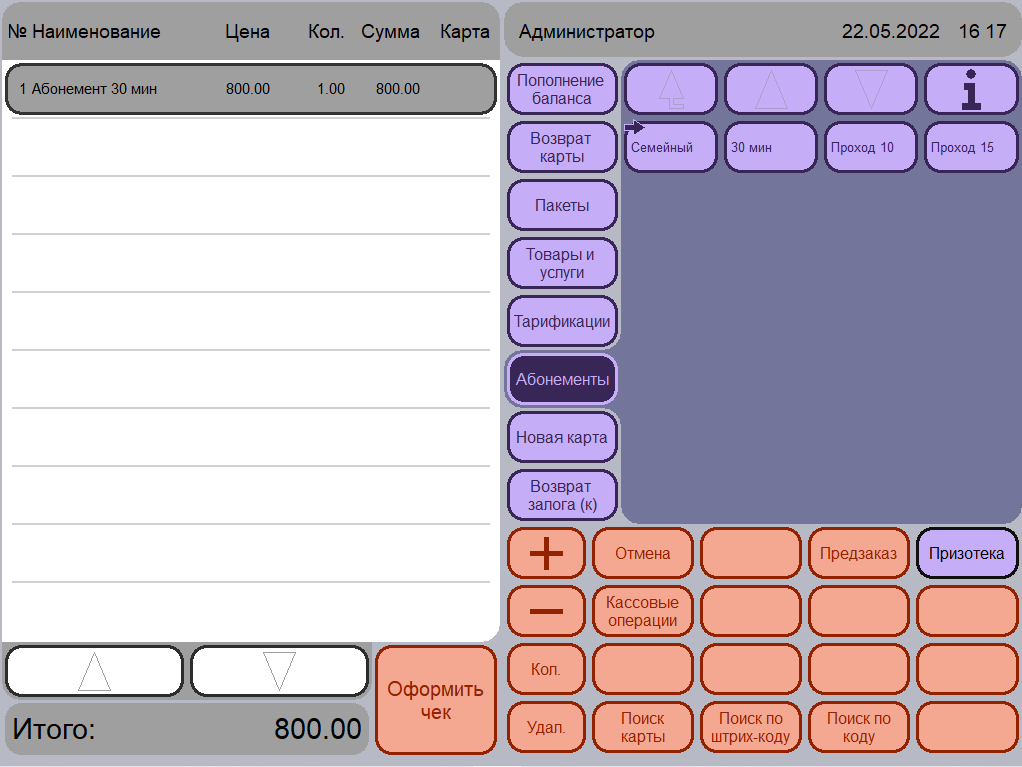Screen dimensions: 1022x767
Task: Delete item with the Удал. button
Action: (x=546, y=727)
